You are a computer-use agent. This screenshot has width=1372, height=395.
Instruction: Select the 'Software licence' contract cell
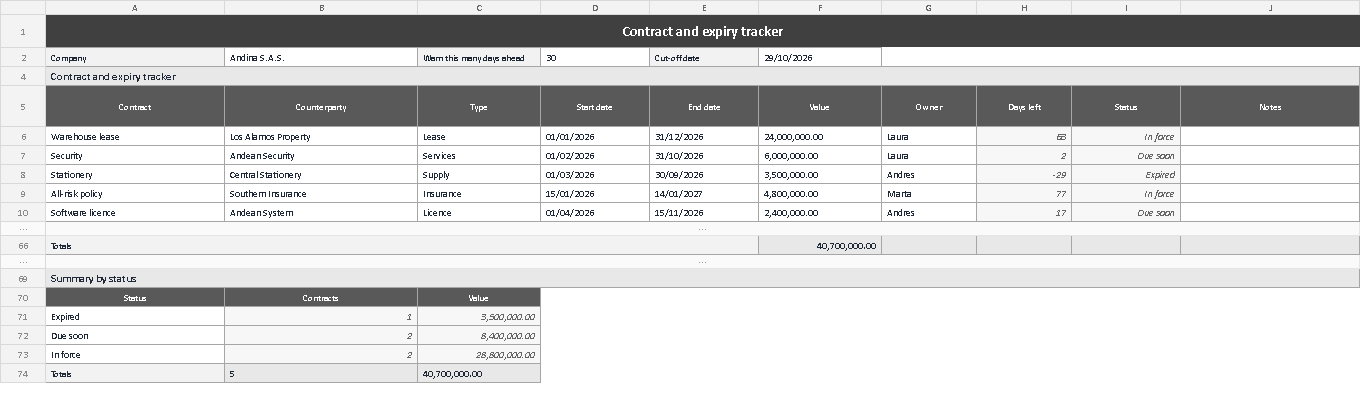(135, 212)
